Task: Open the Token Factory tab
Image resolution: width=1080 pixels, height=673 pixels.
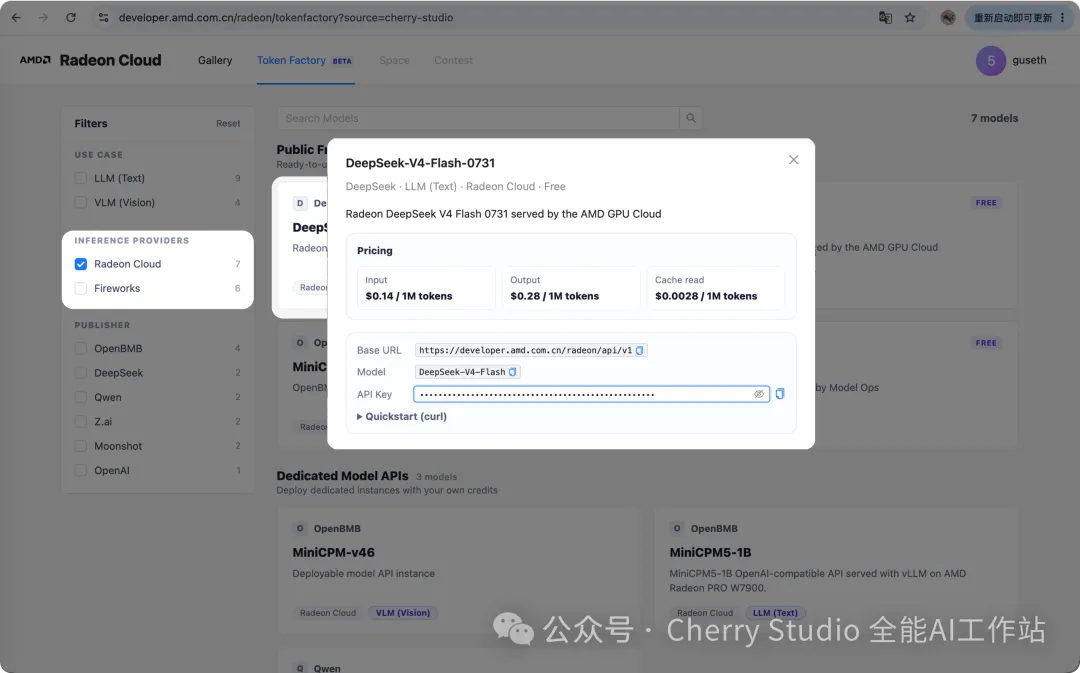Action: (x=304, y=61)
